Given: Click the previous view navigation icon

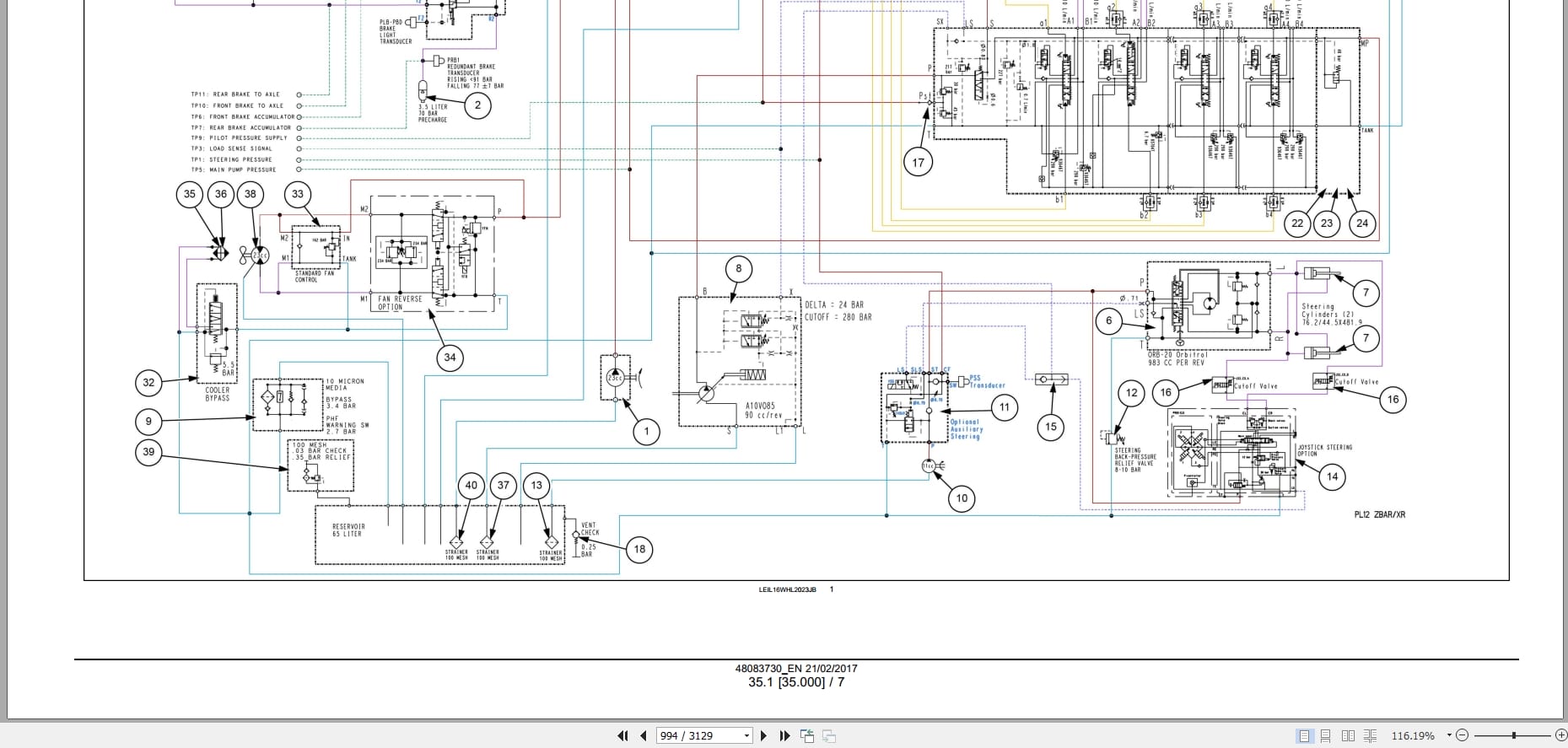Looking at the screenshot, I should tap(807, 735).
